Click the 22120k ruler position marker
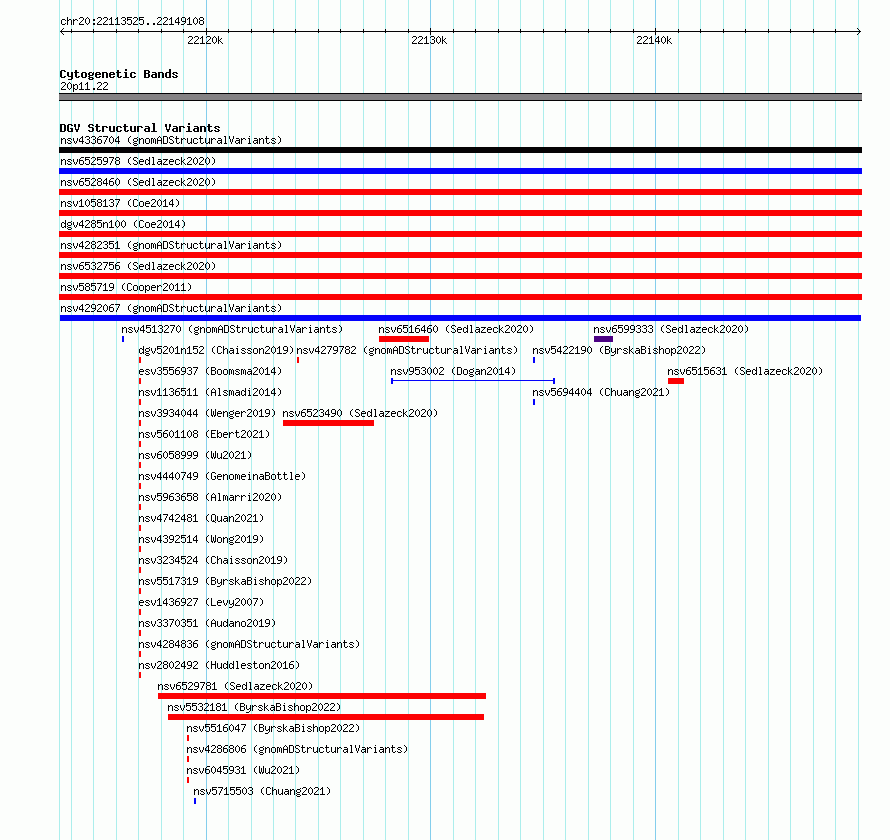The image size is (890, 840). (205, 40)
